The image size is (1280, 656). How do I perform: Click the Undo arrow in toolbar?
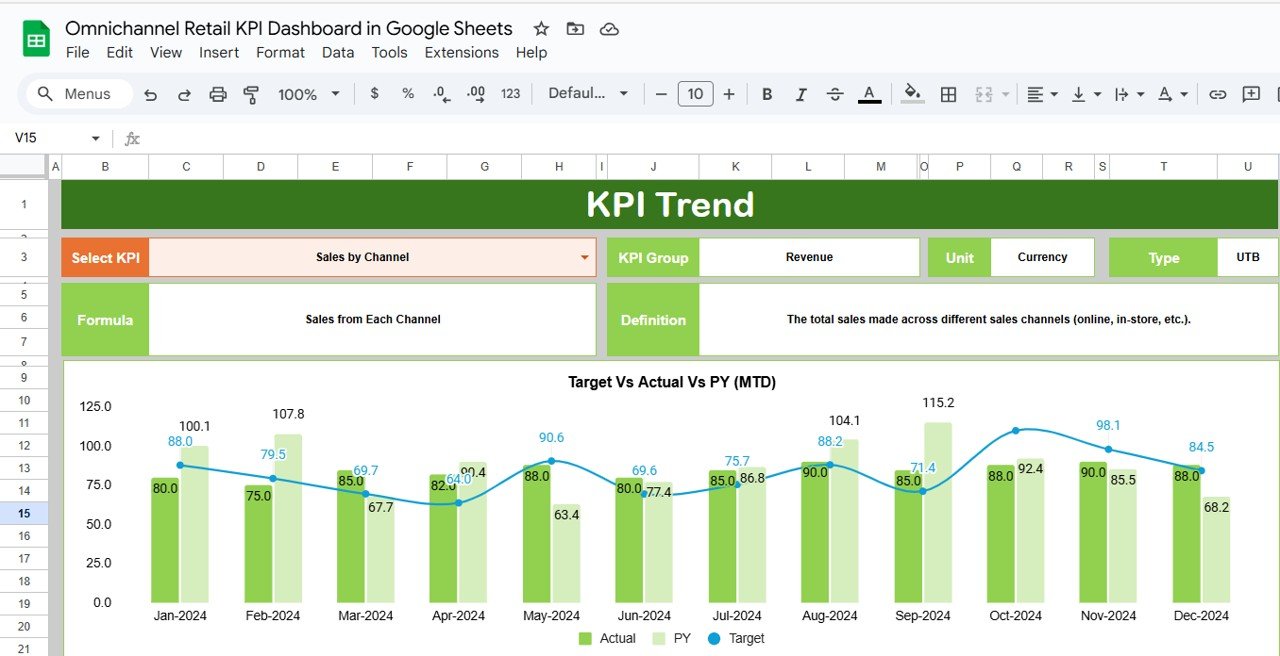tap(151, 94)
